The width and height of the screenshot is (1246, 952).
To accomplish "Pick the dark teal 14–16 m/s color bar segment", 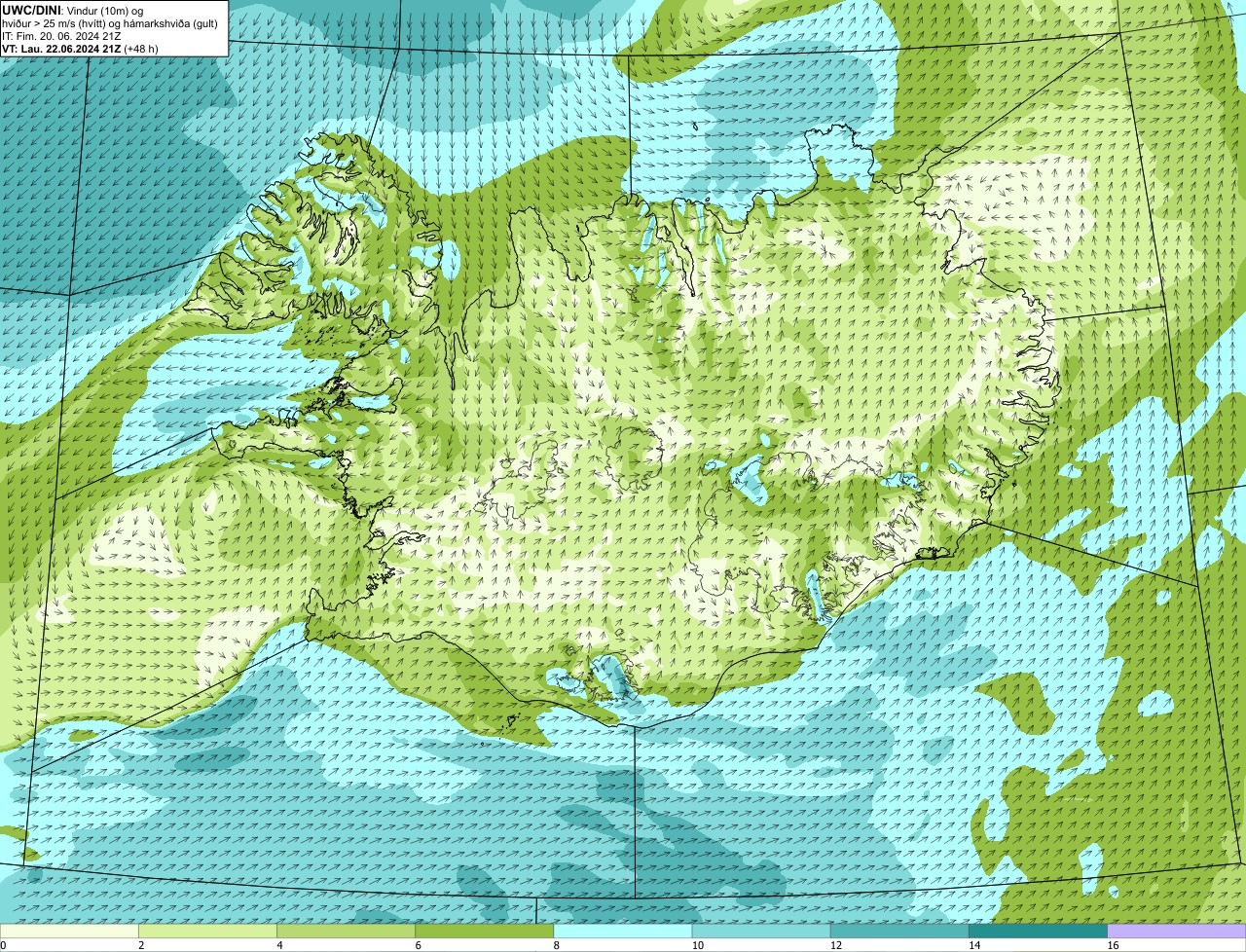I will [1039, 931].
